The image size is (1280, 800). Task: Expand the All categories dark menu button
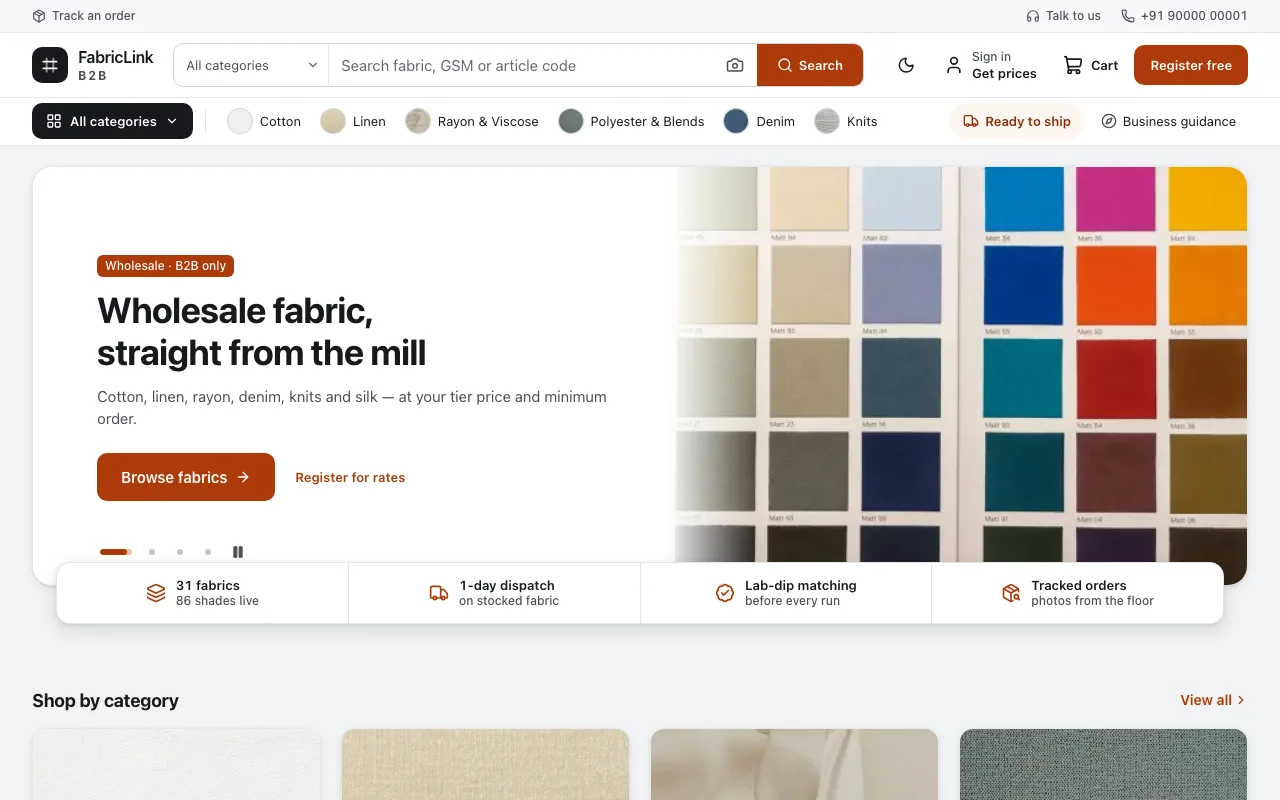112,121
